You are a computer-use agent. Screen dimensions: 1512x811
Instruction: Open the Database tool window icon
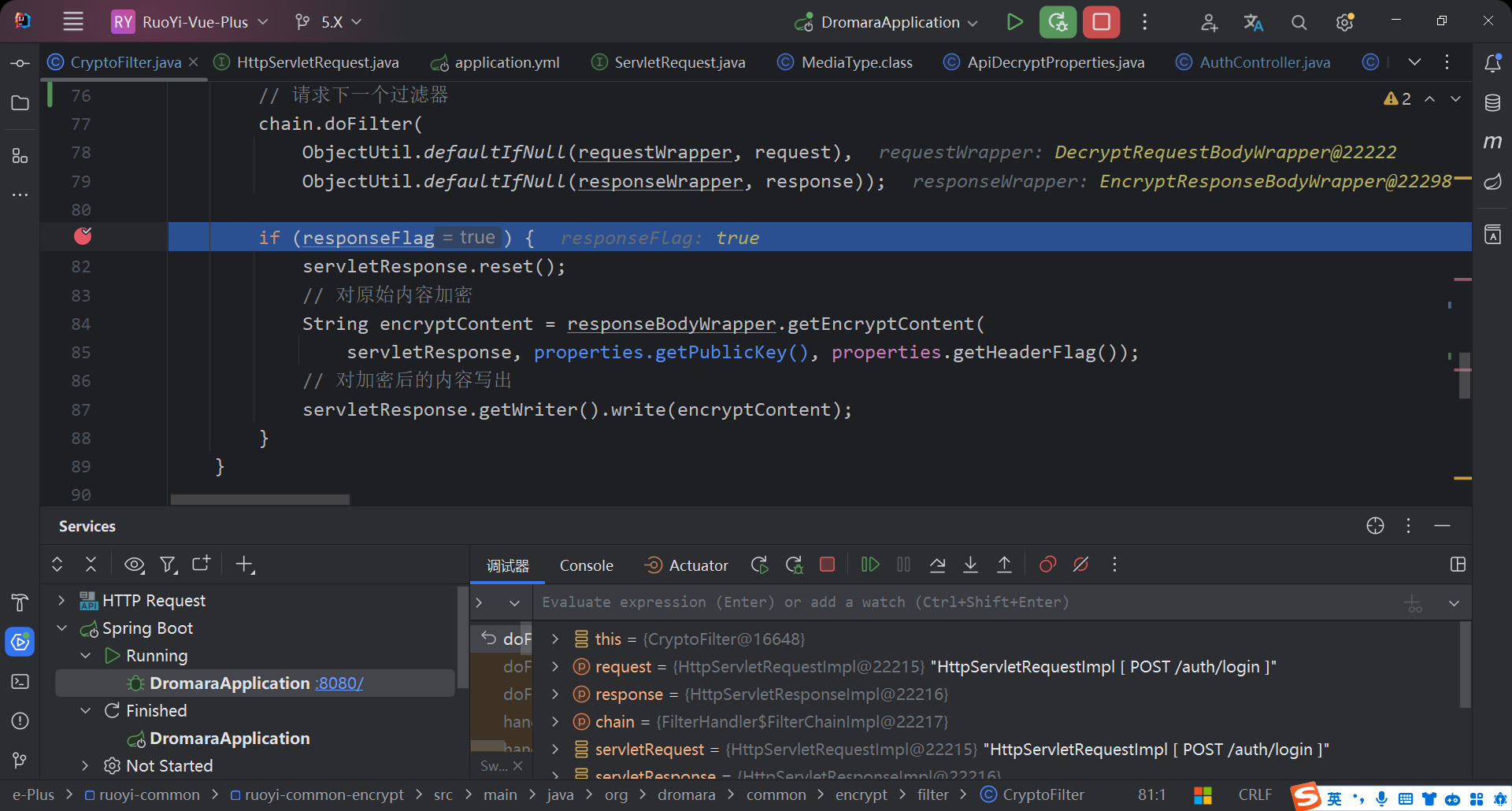(x=1492, y=103)
